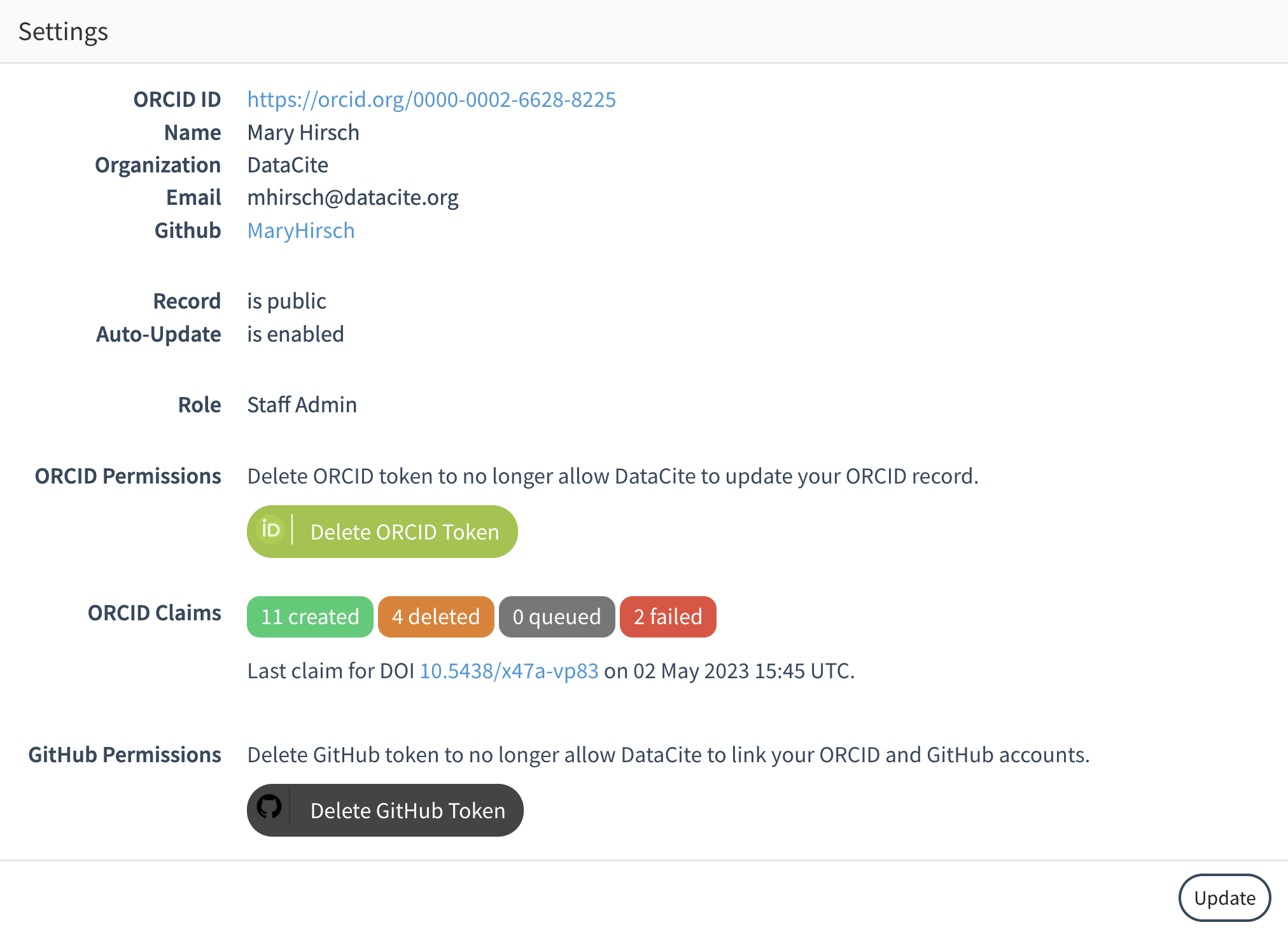The width and height of the screenshot is (1288, 934).
Task: Click the Settings panel heading
Action: [63, 32]
